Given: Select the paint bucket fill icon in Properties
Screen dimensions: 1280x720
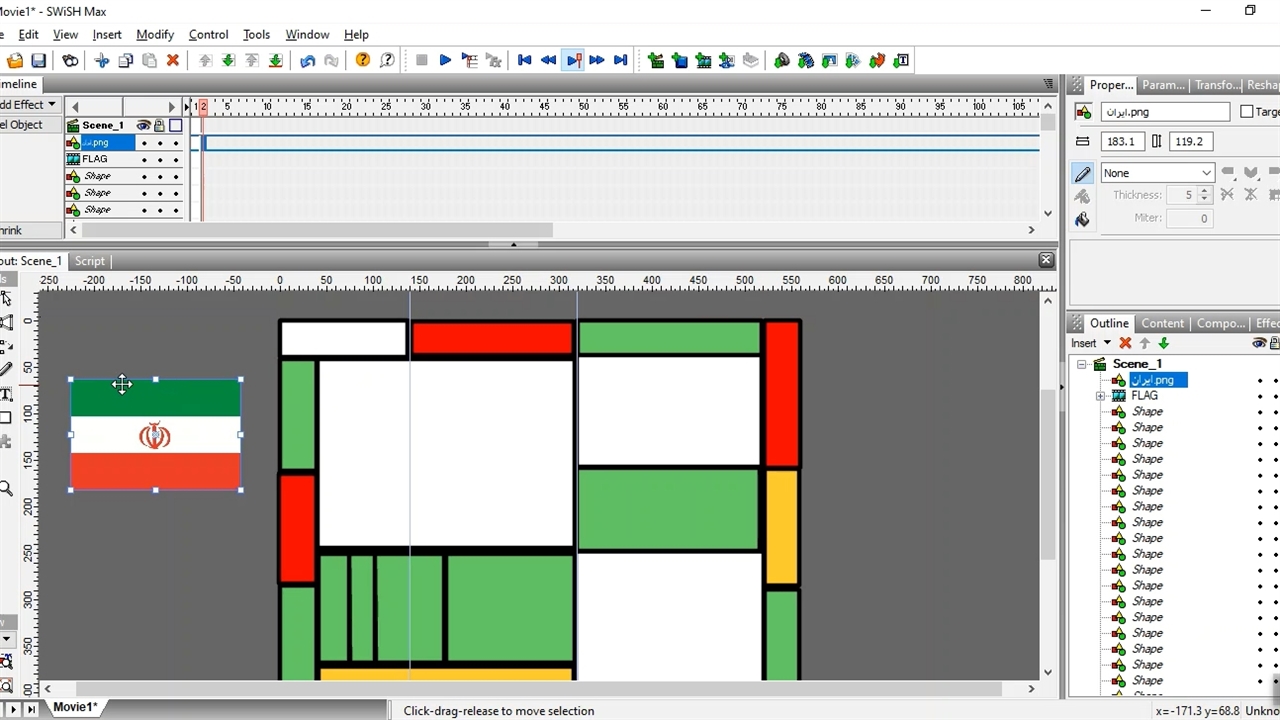Looking at the screenshot, I should (1082, 219).
